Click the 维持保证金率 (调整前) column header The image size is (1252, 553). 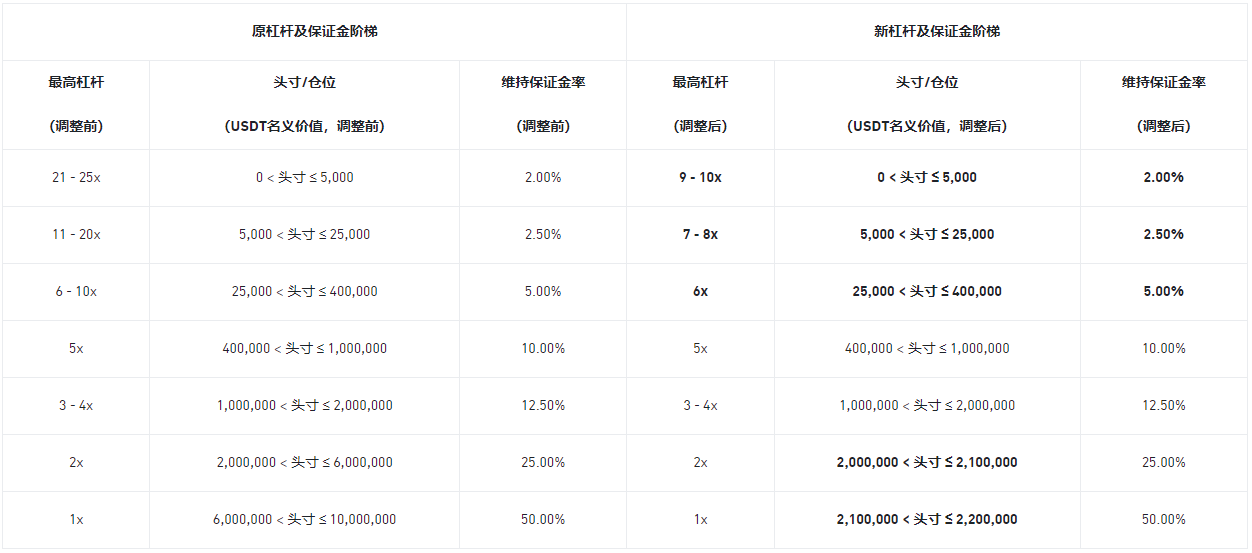point(543,104)
